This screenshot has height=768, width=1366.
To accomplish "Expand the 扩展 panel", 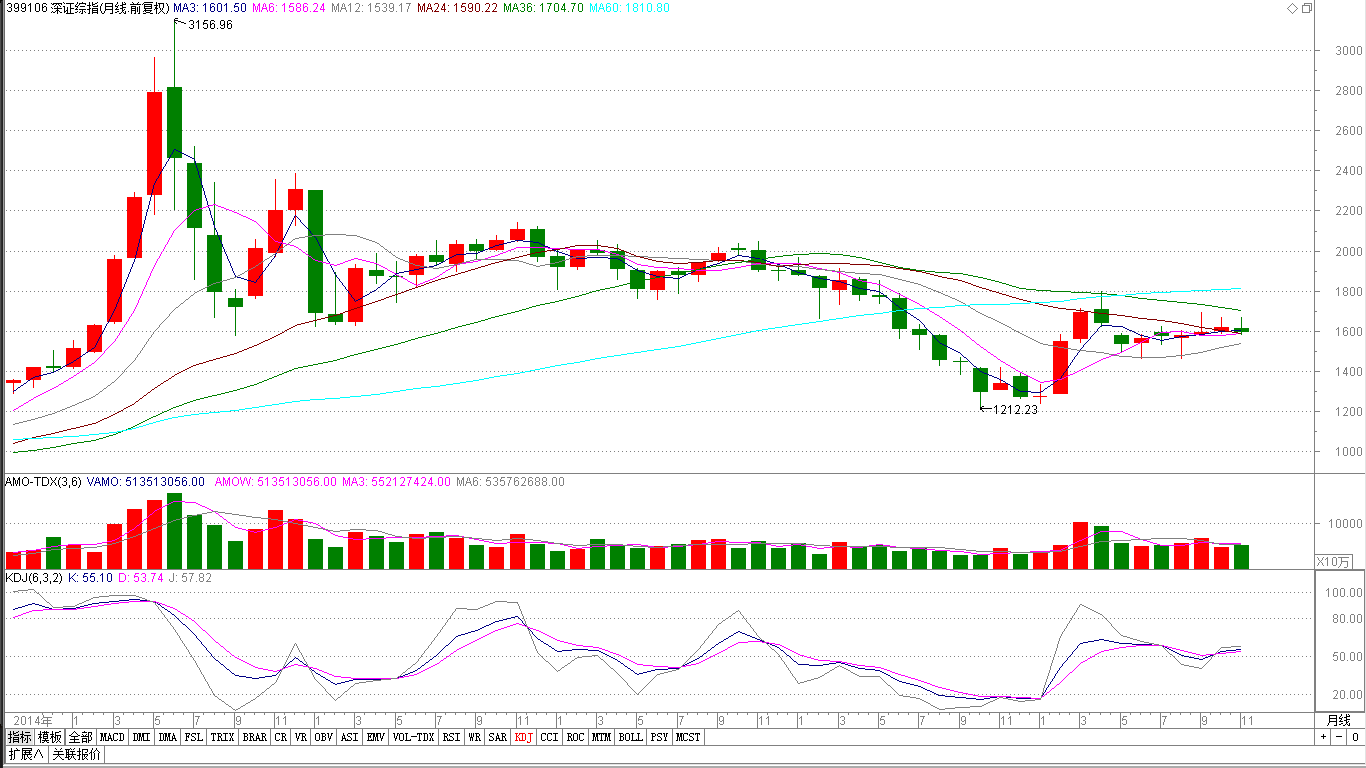I will (x=25, y=754).
